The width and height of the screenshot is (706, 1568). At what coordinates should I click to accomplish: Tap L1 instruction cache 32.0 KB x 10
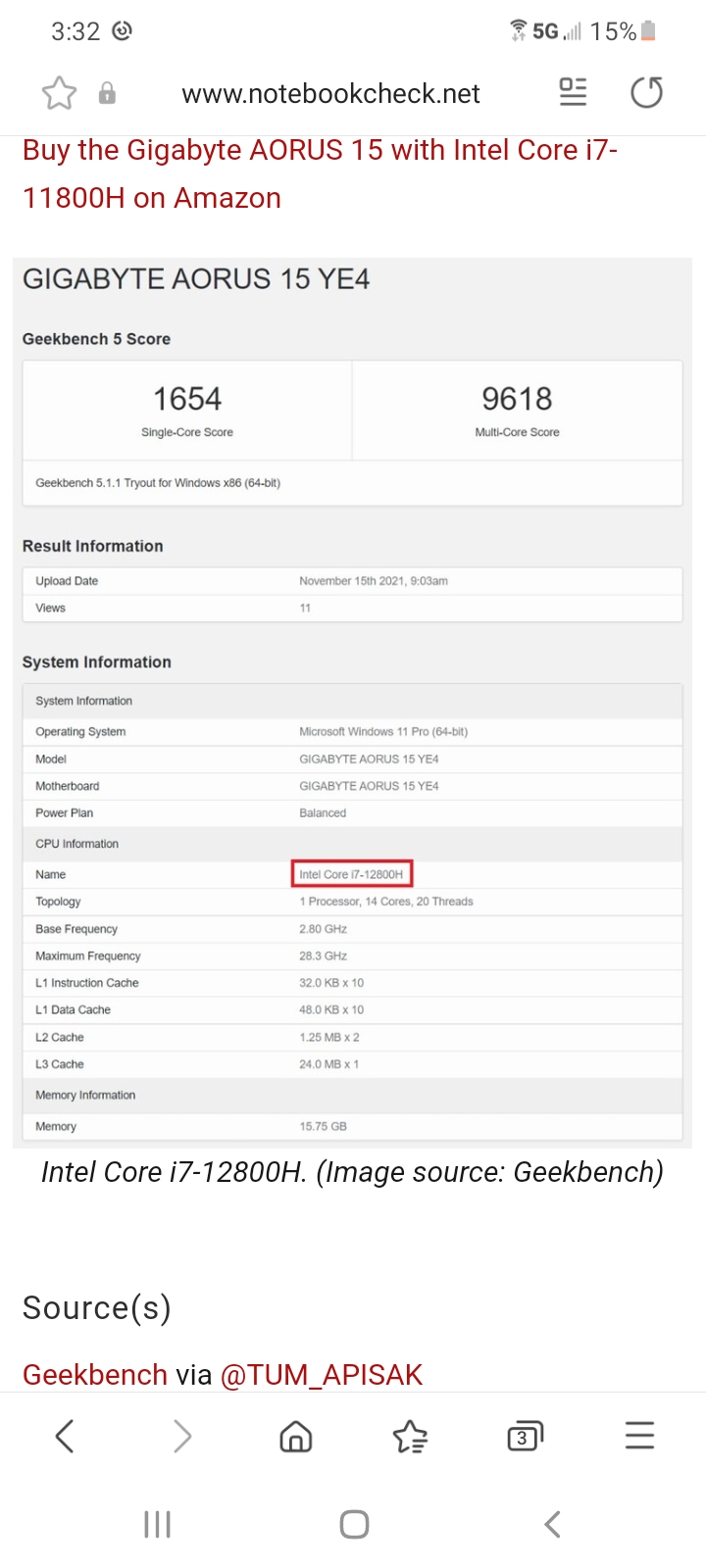331,983
